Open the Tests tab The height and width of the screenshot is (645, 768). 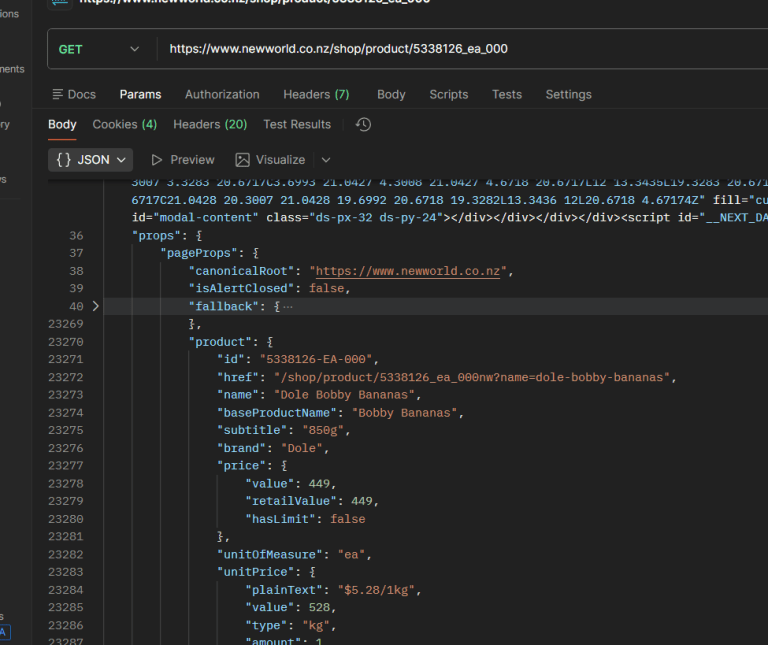coord(506,94)
